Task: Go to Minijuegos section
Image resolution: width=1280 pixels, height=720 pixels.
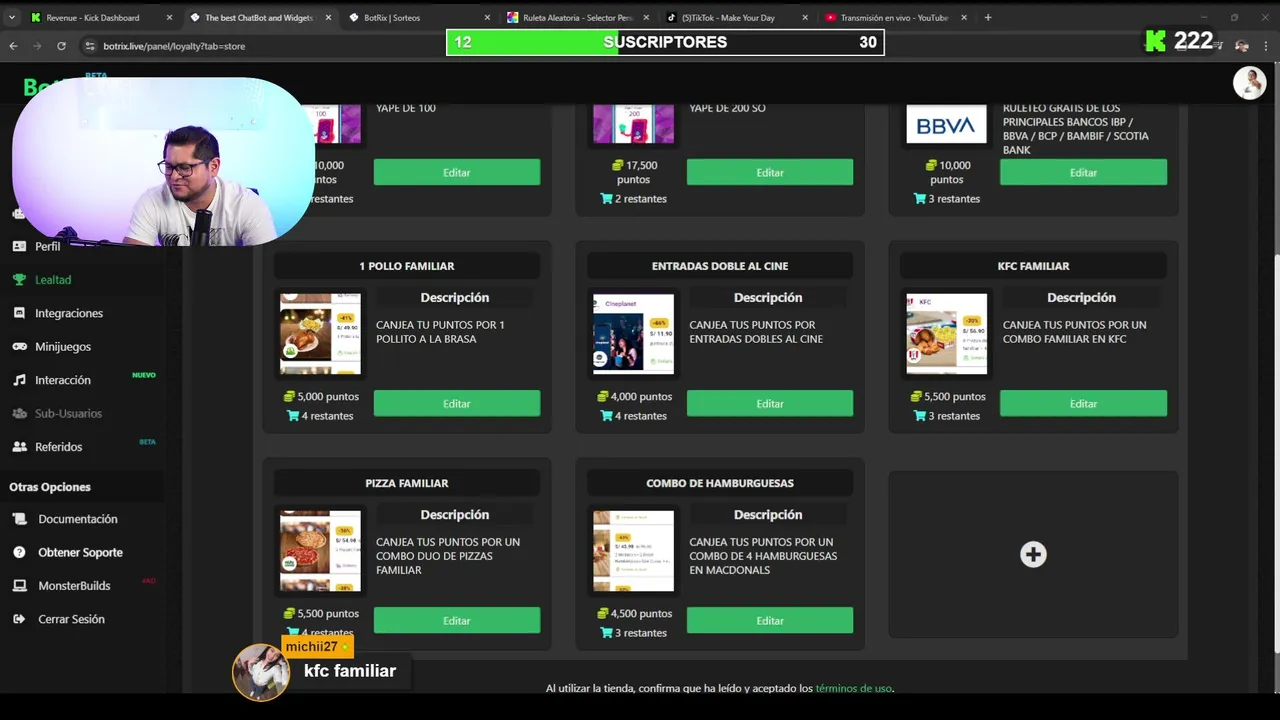Action: [x=62, y=347]
